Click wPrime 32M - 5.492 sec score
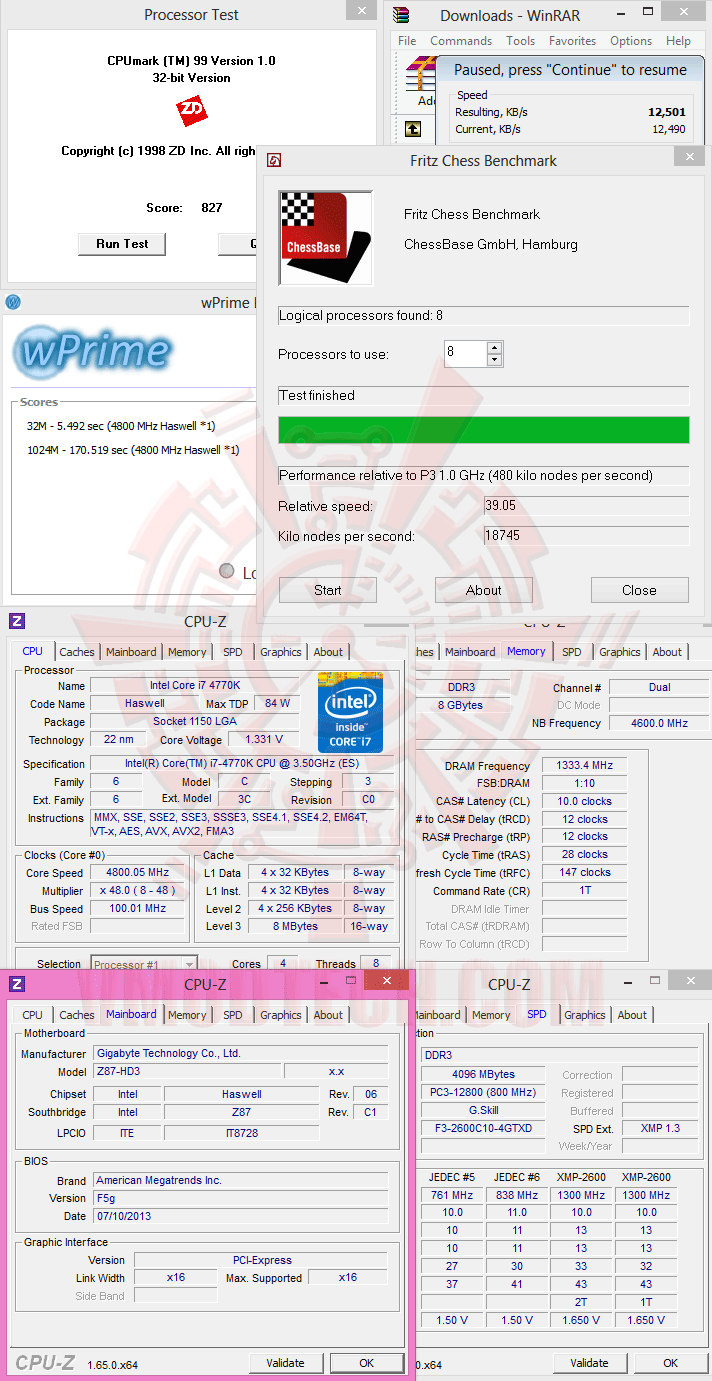Viewport: 712px width, 1381px height. pyautogui.click(x=121, y=426)
